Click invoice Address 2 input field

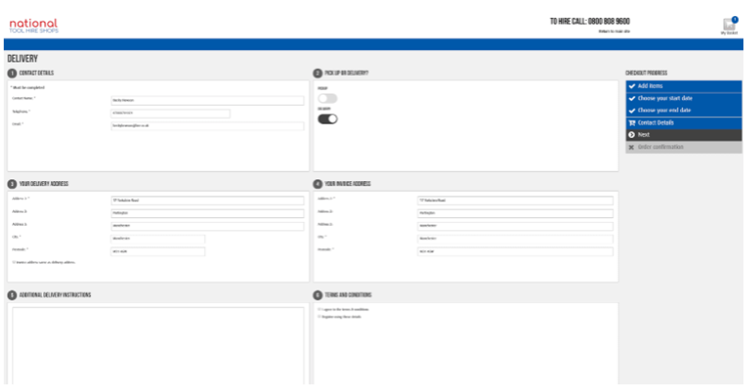[515, 213]
